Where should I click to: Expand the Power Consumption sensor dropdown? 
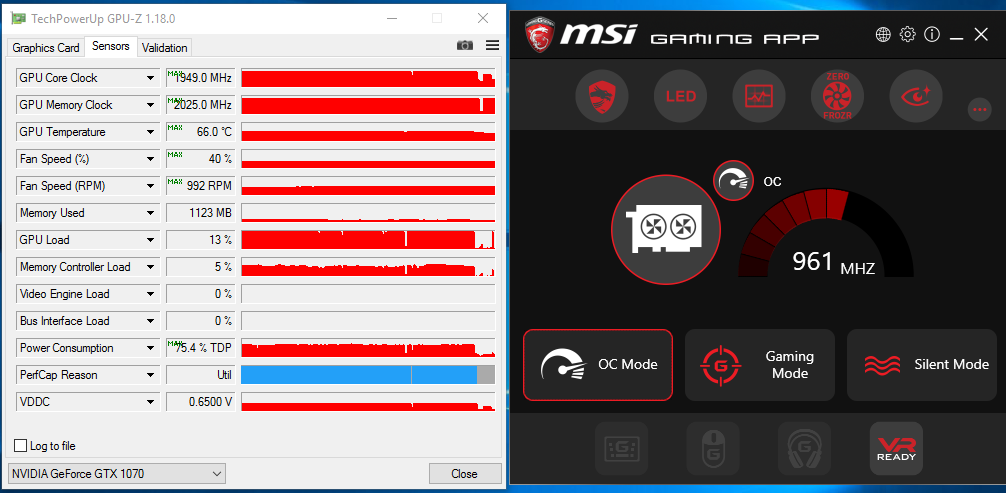pyautogui.click(x=151, y=348)
